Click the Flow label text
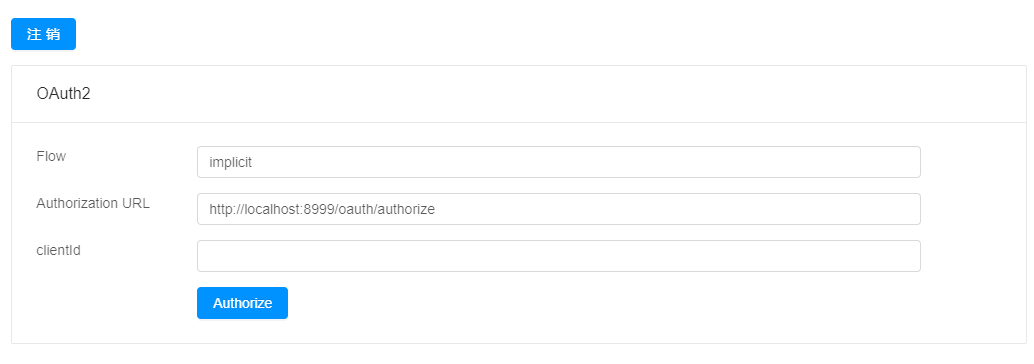1034x364 pixels. [x=51, y=156]
